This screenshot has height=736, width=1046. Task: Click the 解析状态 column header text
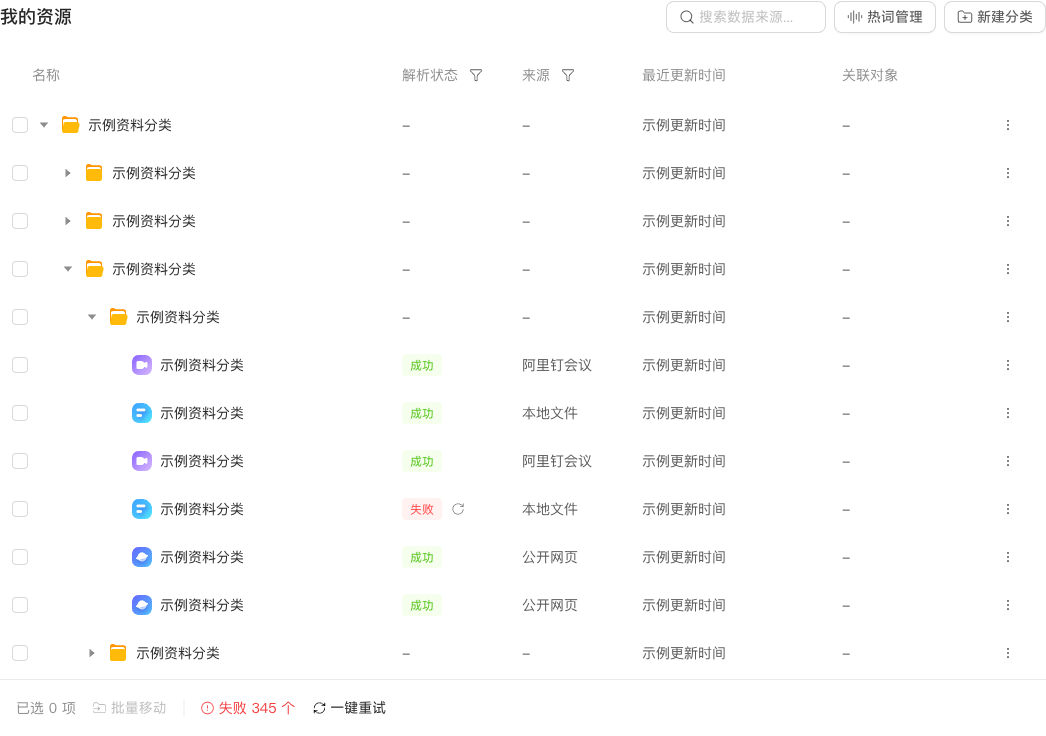pos(430,75)
